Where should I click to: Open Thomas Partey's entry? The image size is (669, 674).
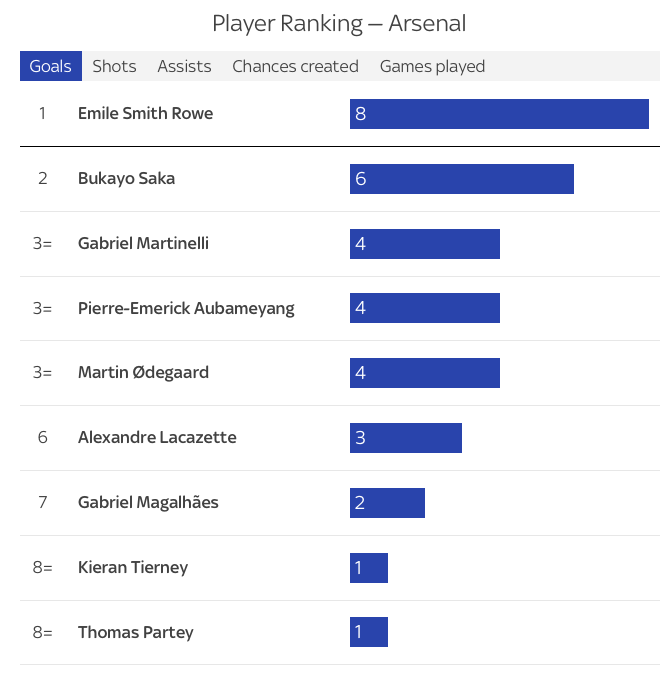(136, 633)
